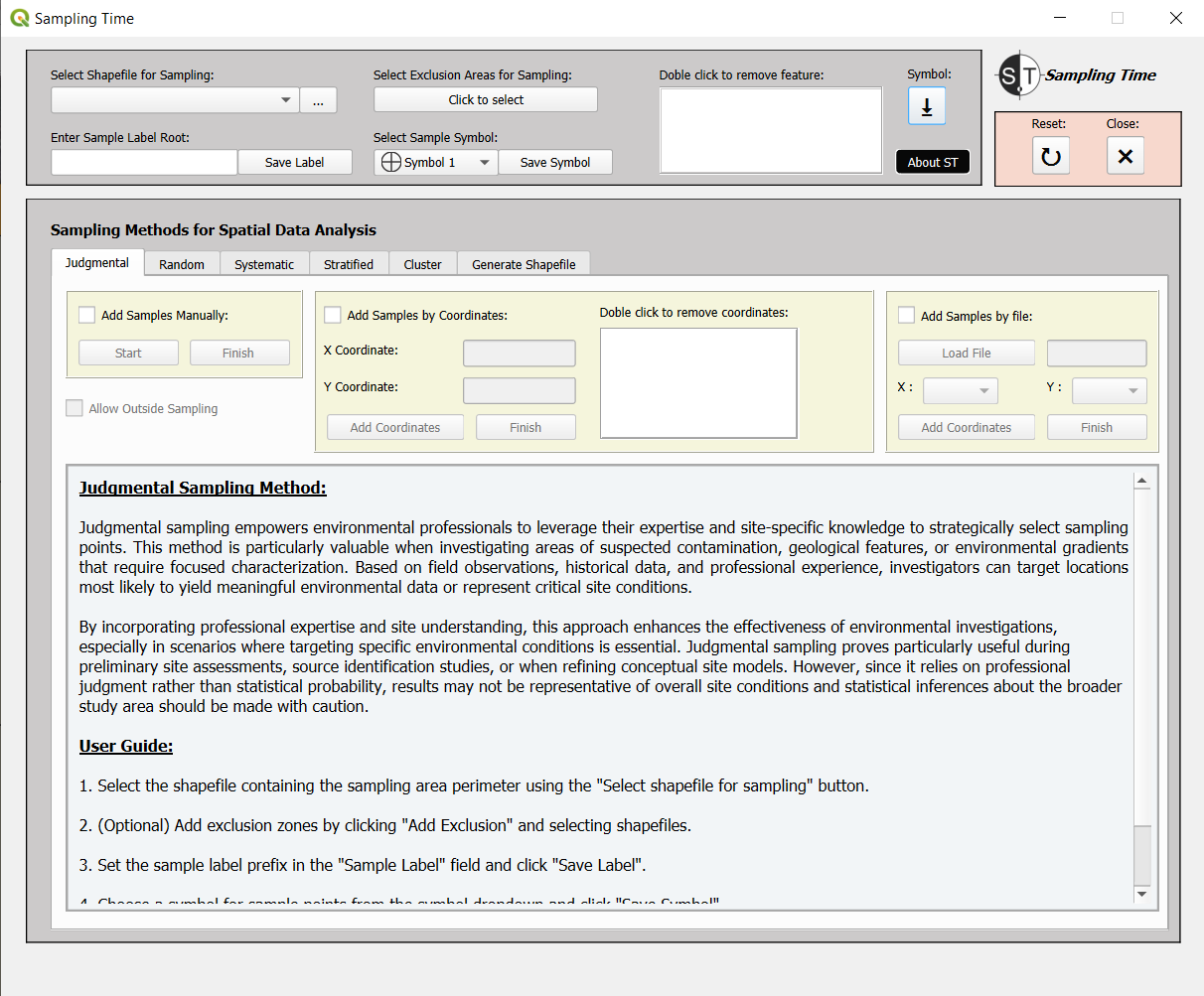Switch to the Stratified tab

point(349,264)
